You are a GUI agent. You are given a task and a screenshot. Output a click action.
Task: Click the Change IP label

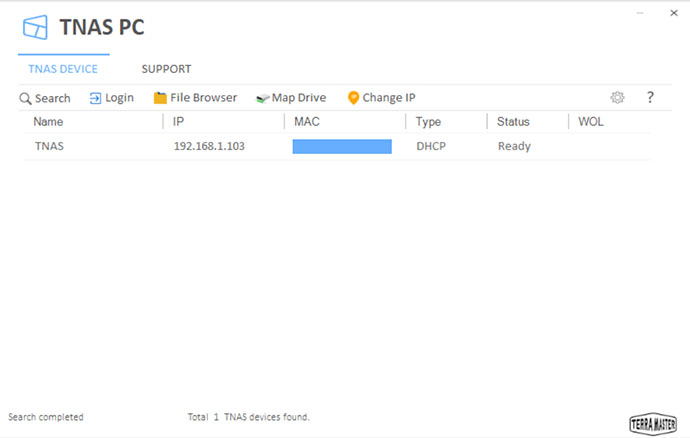[389, 98]
